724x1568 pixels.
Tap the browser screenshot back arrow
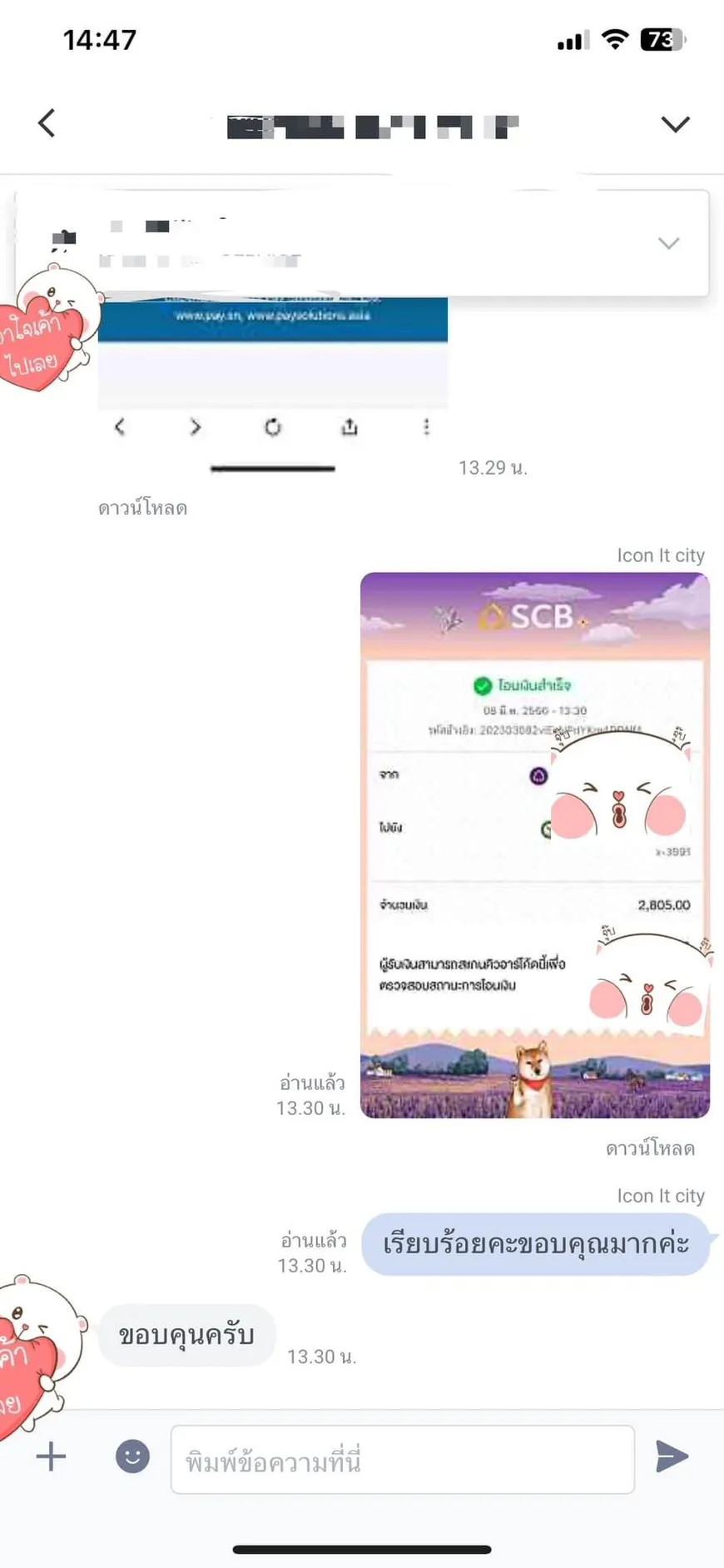click(x=120, y=427)
